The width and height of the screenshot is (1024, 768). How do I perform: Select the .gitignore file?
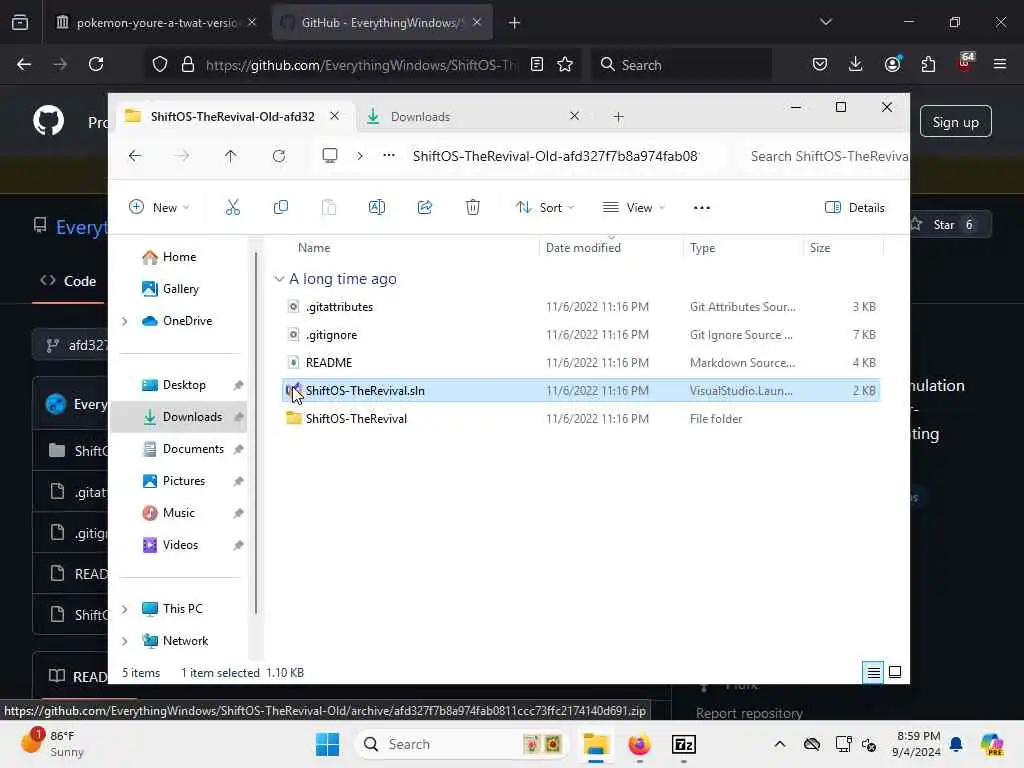[581, 335]
